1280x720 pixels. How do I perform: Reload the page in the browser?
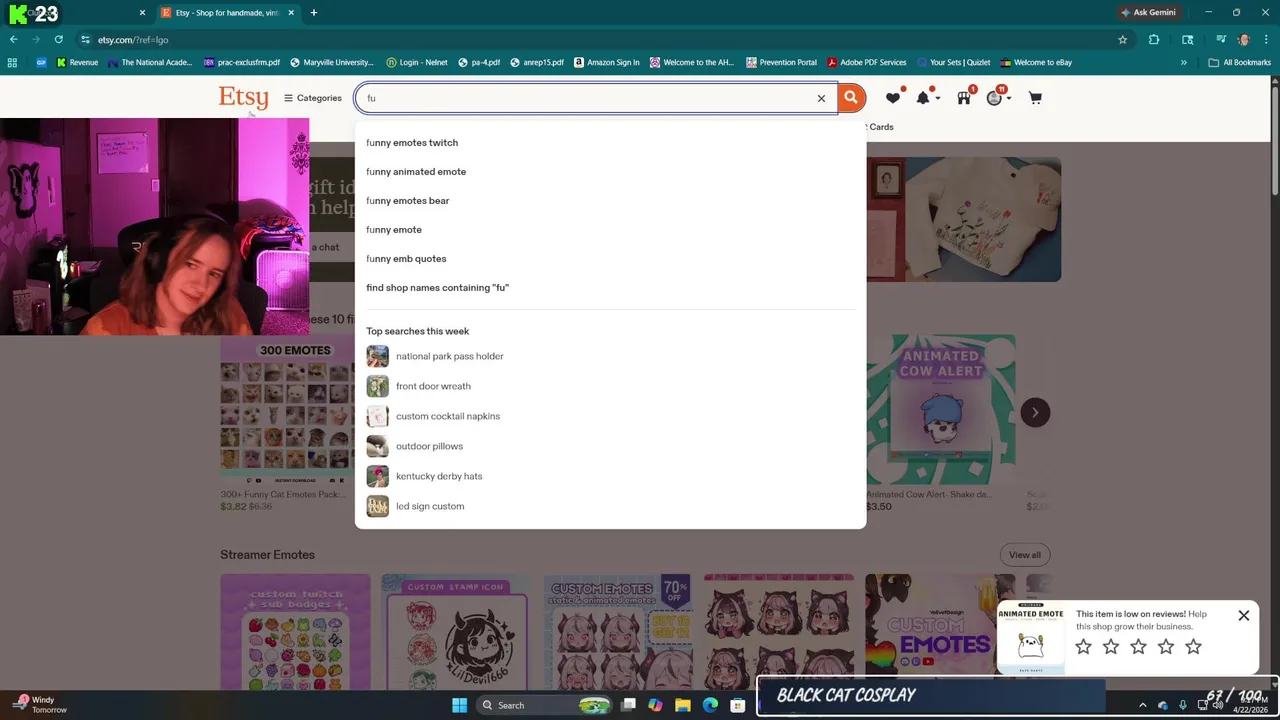[x=59, y=40]
